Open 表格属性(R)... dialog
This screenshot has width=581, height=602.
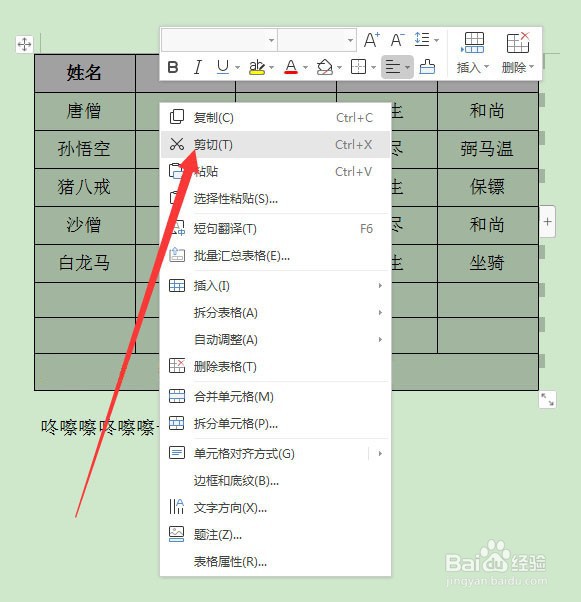tap(275, 562)
